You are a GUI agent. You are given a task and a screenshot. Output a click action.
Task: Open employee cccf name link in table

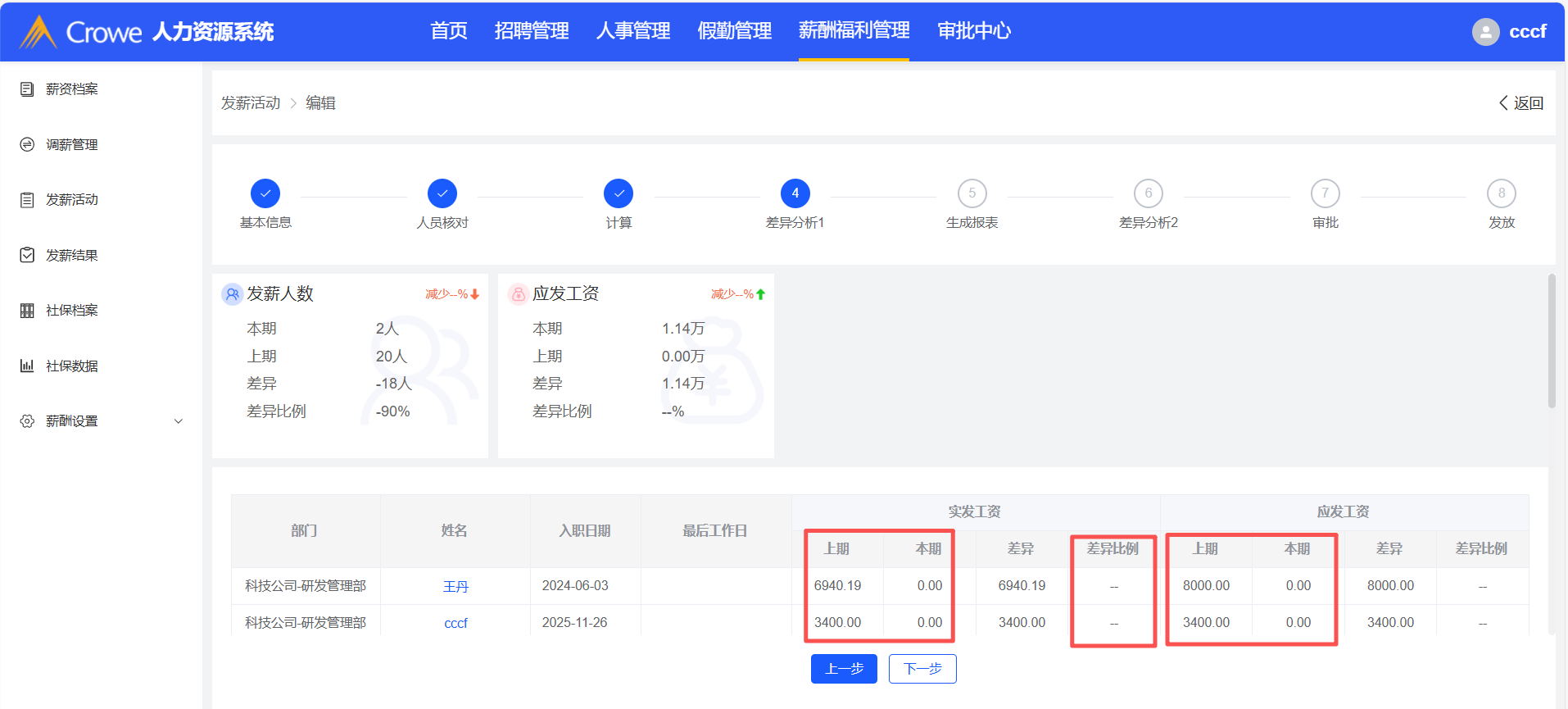point(455,624)
